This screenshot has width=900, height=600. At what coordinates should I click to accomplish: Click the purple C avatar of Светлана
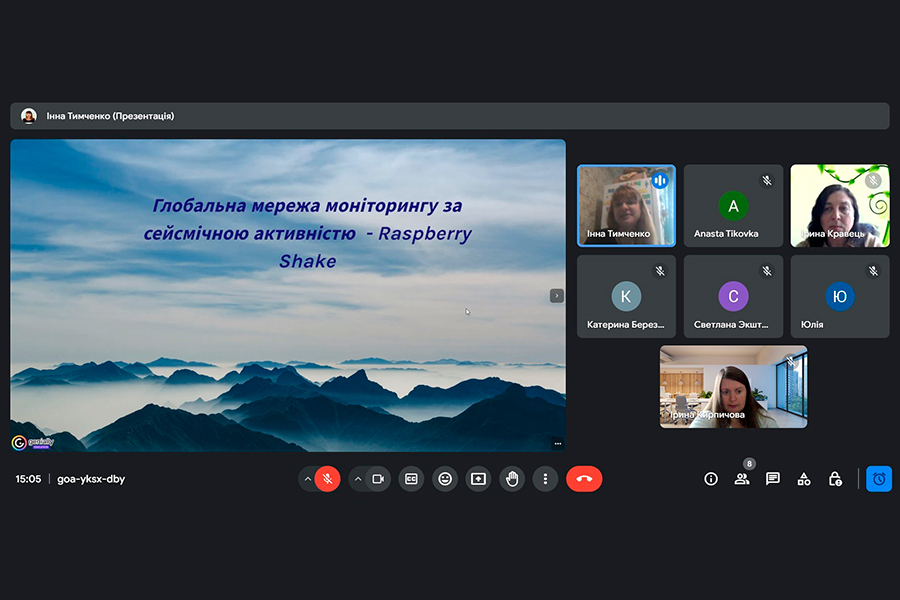click(x=733, y=296)
